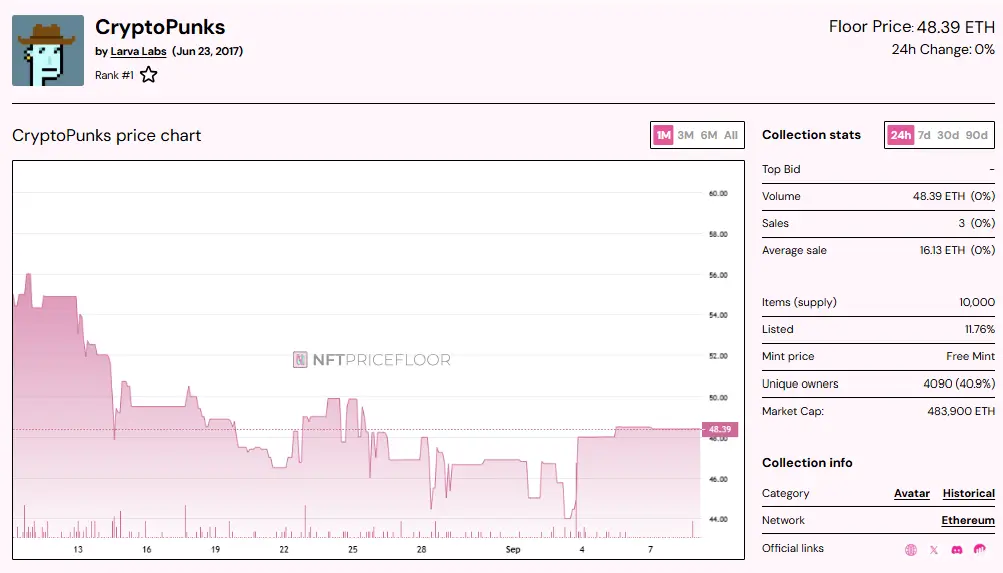Open the last pink official link icon

pos(981,549)
